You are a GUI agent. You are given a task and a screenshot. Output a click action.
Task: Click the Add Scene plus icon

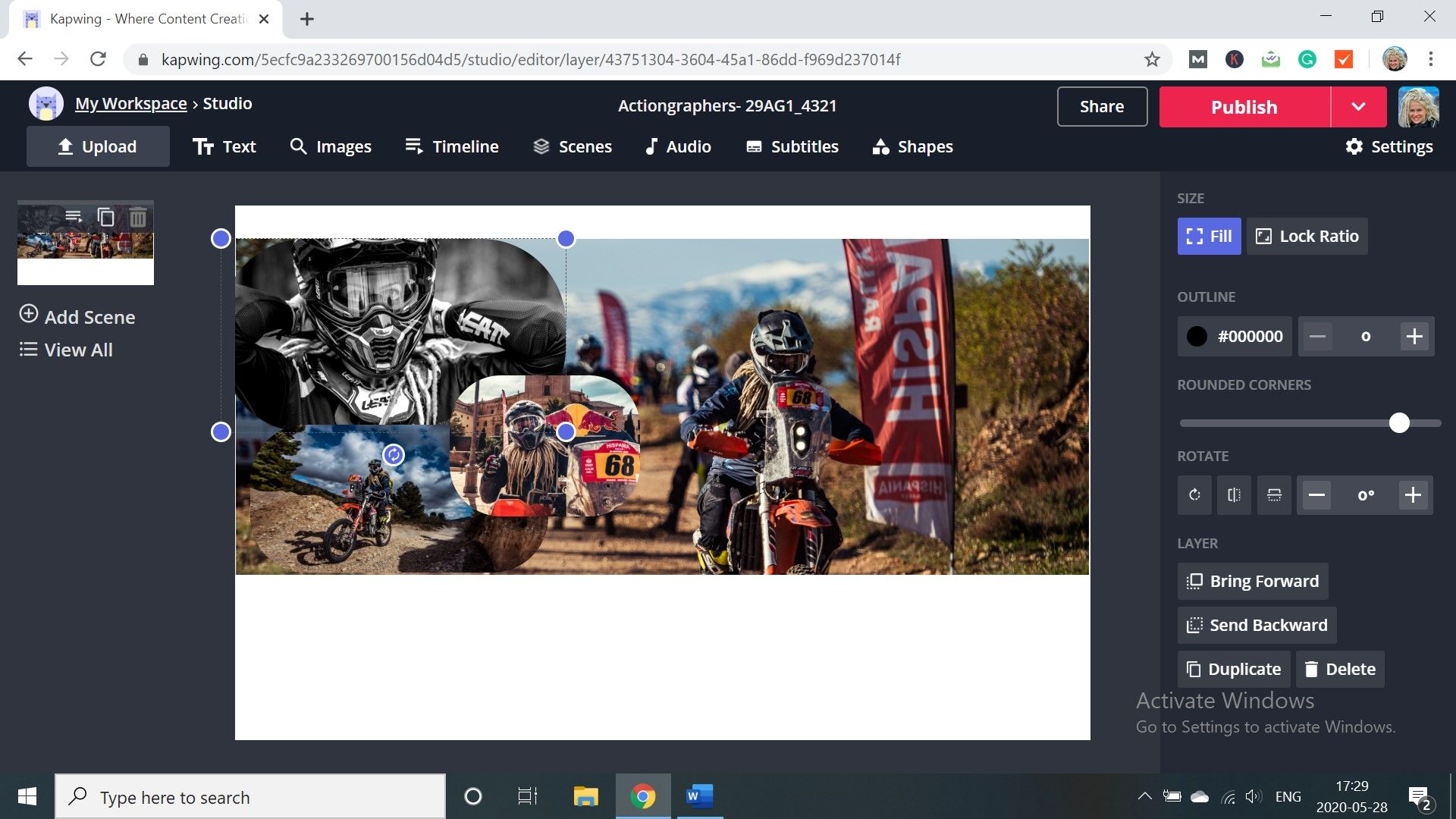click(x=29, y=314)
